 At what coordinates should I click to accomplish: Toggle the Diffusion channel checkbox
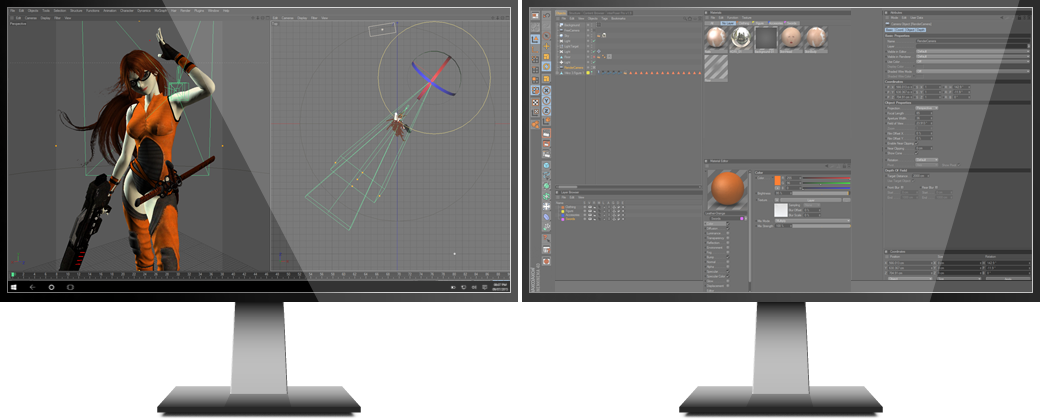coord(728,229)
